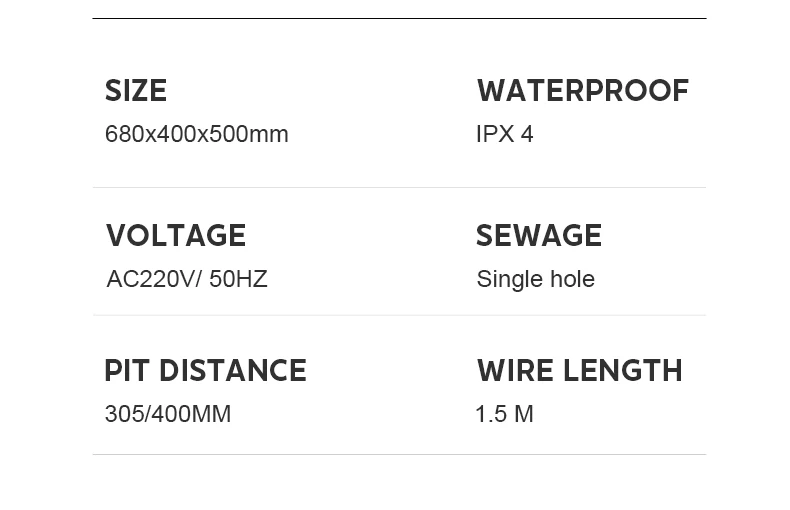Viewport: 790px width, 510px height.
Task: Select the 305/400MM pit distance value
Action: click(x=167, y=414)
